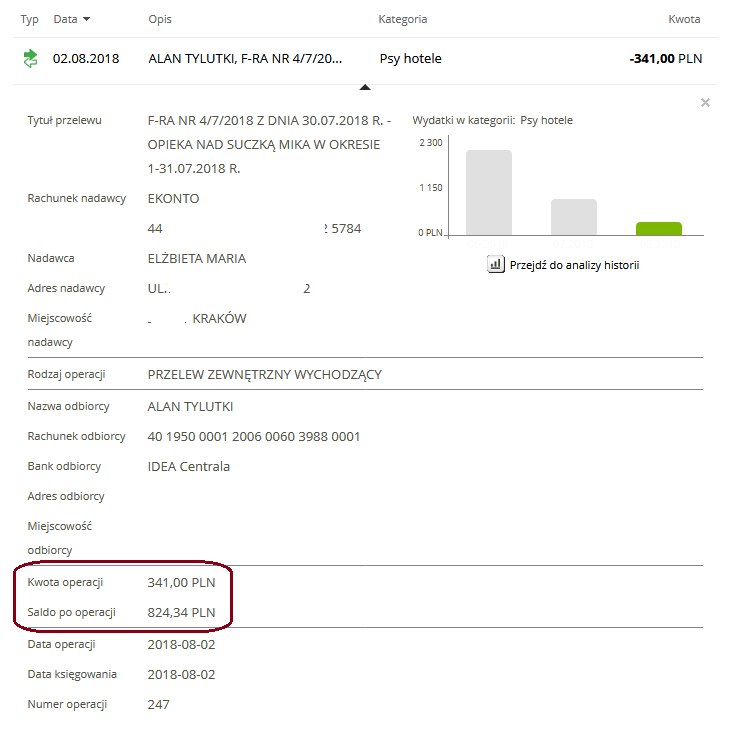Click the operation number 247
This screenshot has width=753, height=729.
point(158,704)
